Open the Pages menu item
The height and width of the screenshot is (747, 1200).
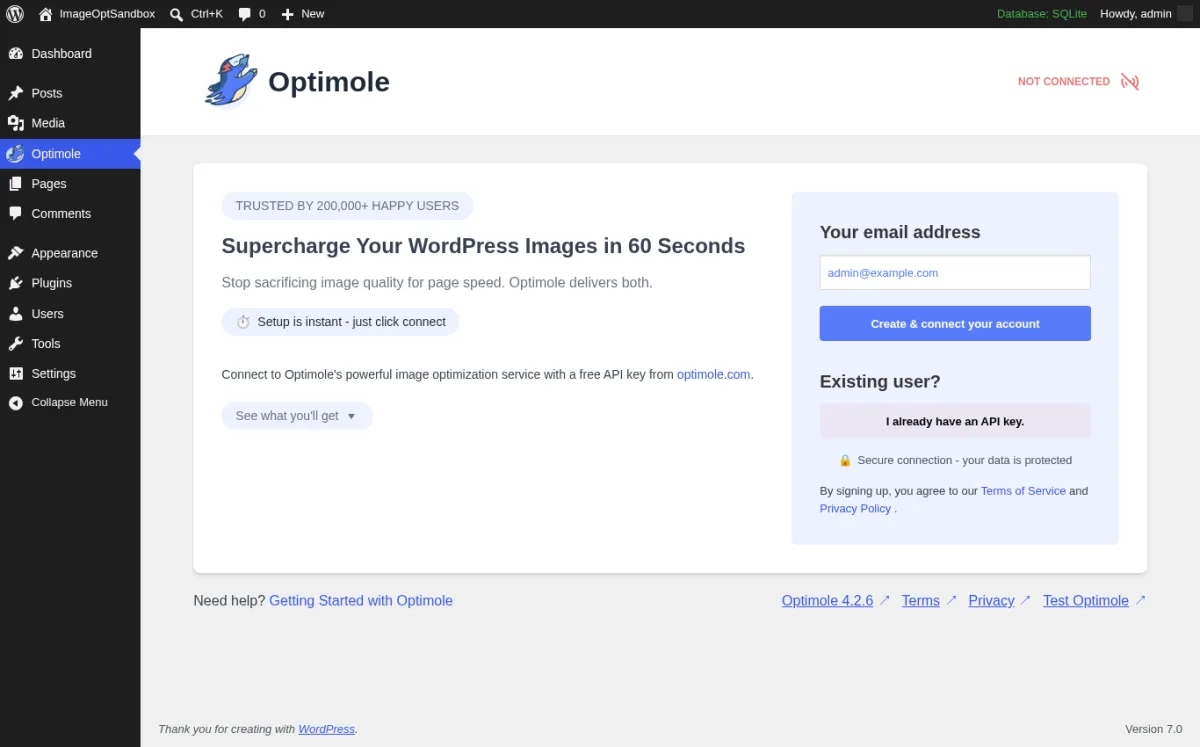(70, 184)
